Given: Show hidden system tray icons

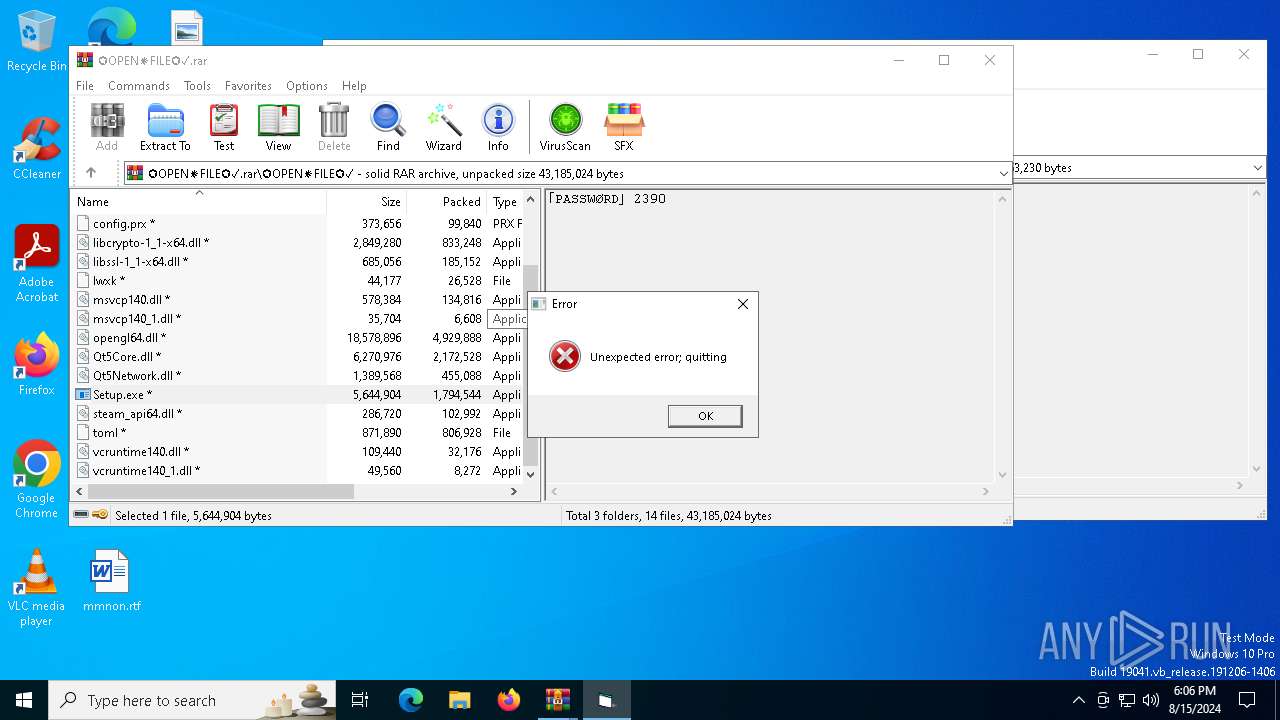Looking at the screenshot, I should 1078,700.
